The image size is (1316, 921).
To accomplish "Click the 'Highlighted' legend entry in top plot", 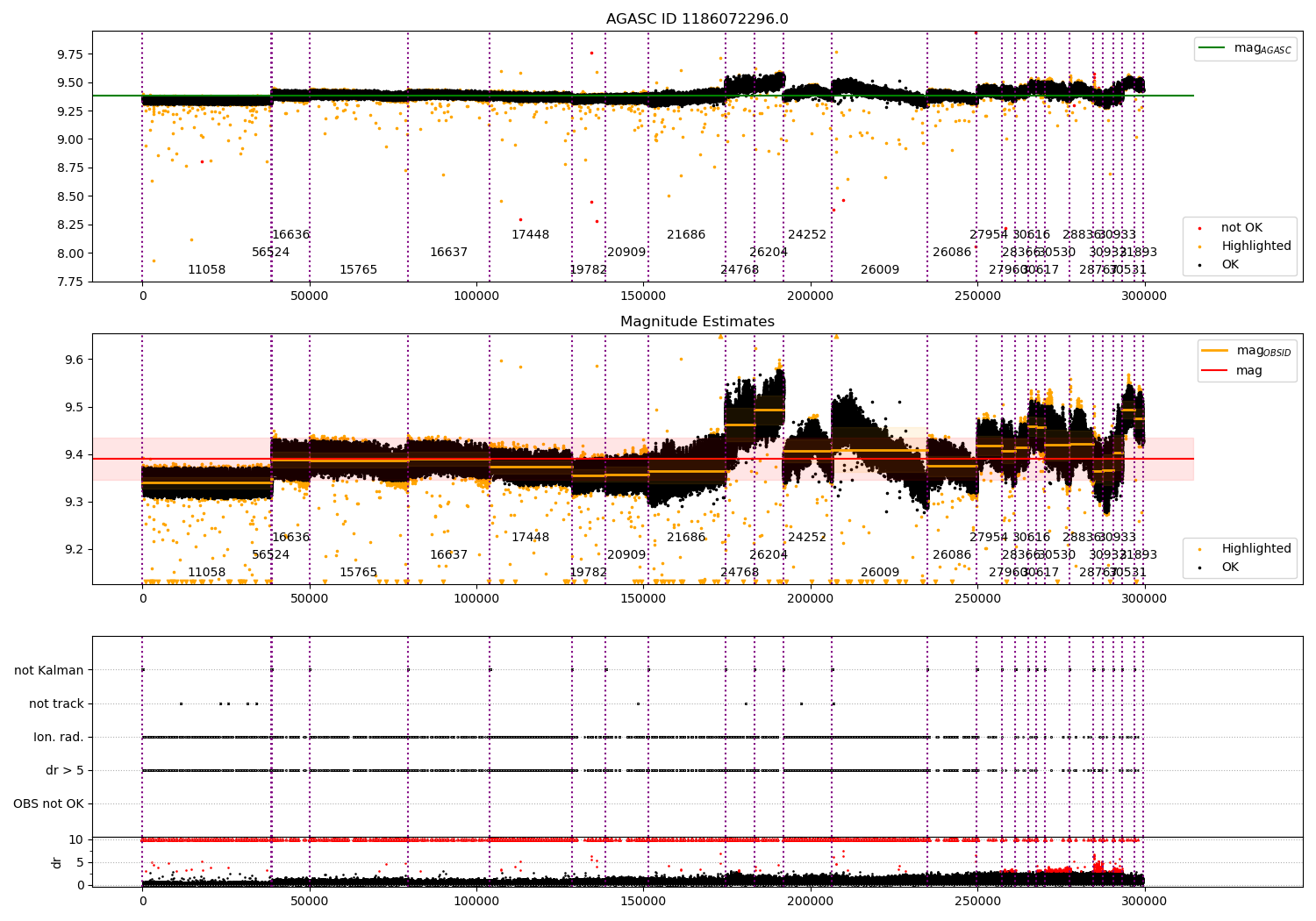I will tap(1239, 246).
